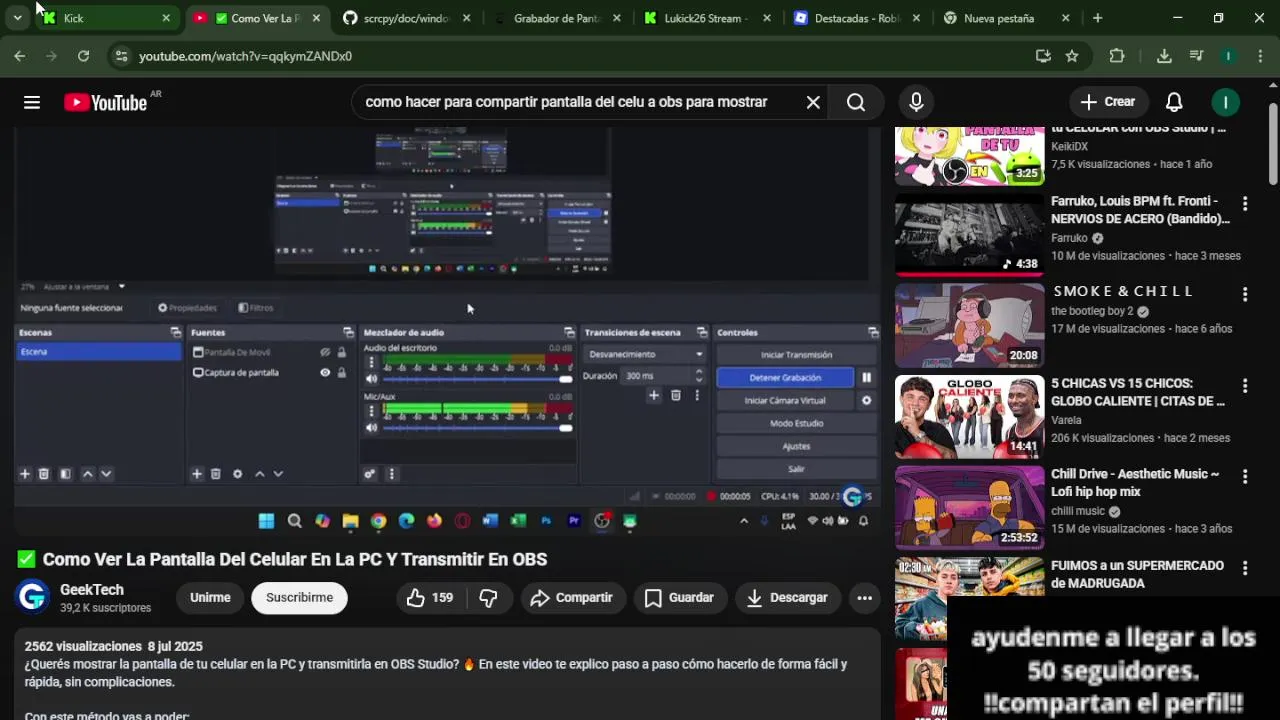
Task: Share the video with Compartir
Action: click(572, 598)
